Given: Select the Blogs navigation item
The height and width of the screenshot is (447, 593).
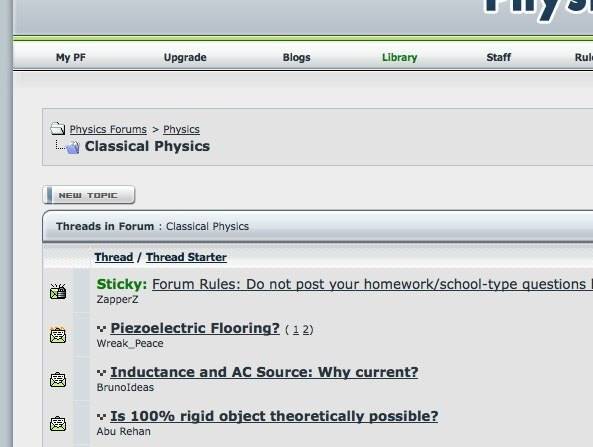Looking at the screenshot, I should pyautogui.click(x=296, y=57).
